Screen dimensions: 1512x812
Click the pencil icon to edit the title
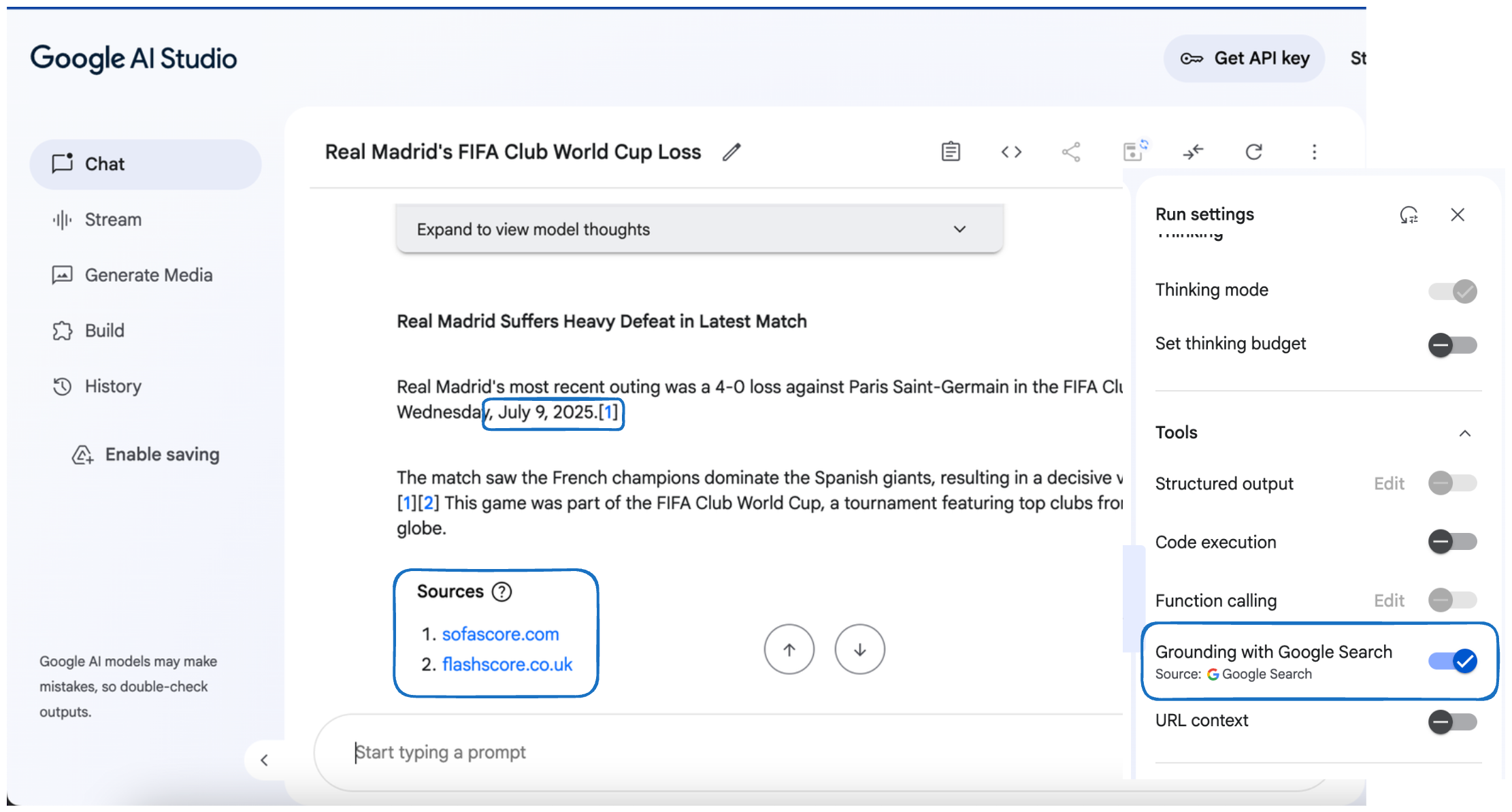pos(732,152)
